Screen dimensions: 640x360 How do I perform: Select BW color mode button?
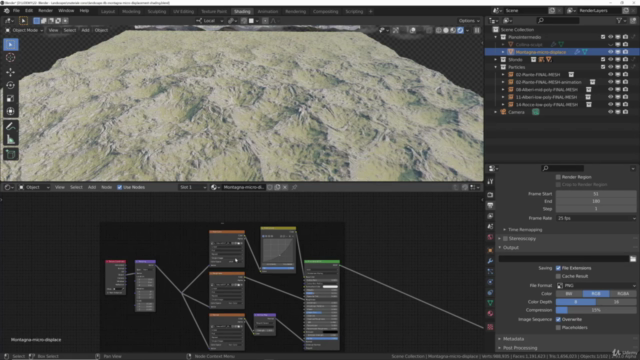(569, 294)
